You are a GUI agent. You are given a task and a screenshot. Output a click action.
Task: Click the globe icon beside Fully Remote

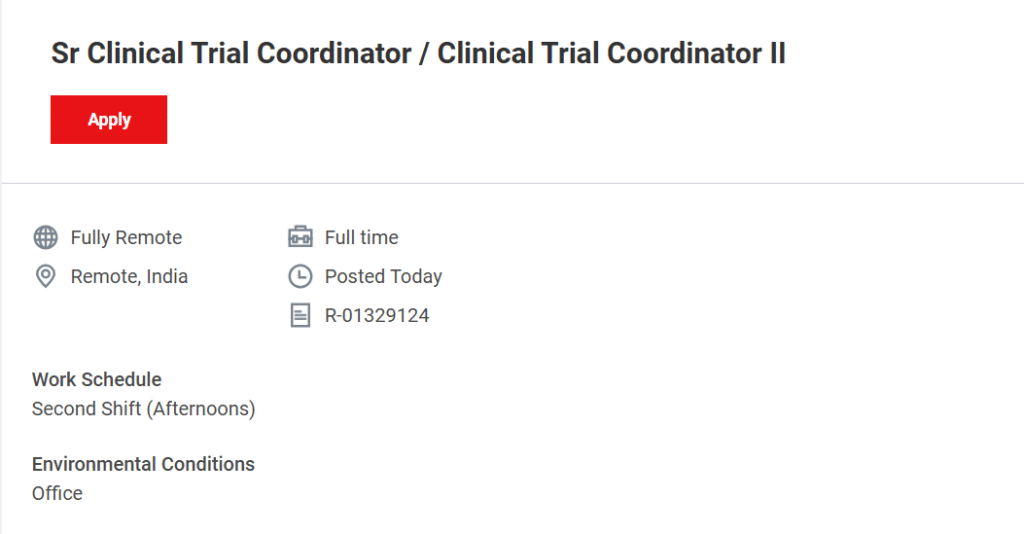tap(45, 237)
